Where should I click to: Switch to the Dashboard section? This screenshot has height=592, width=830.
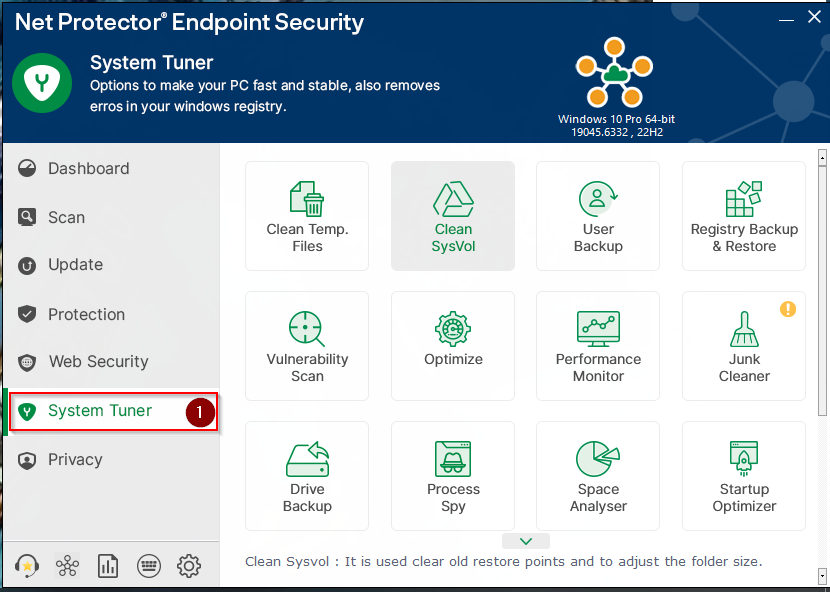88,169
